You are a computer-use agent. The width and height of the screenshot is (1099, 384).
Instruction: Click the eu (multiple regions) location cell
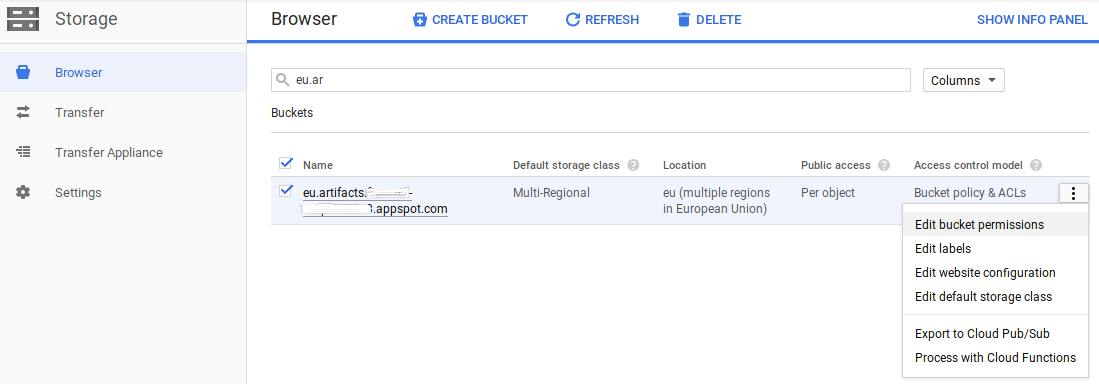(716, 200)
